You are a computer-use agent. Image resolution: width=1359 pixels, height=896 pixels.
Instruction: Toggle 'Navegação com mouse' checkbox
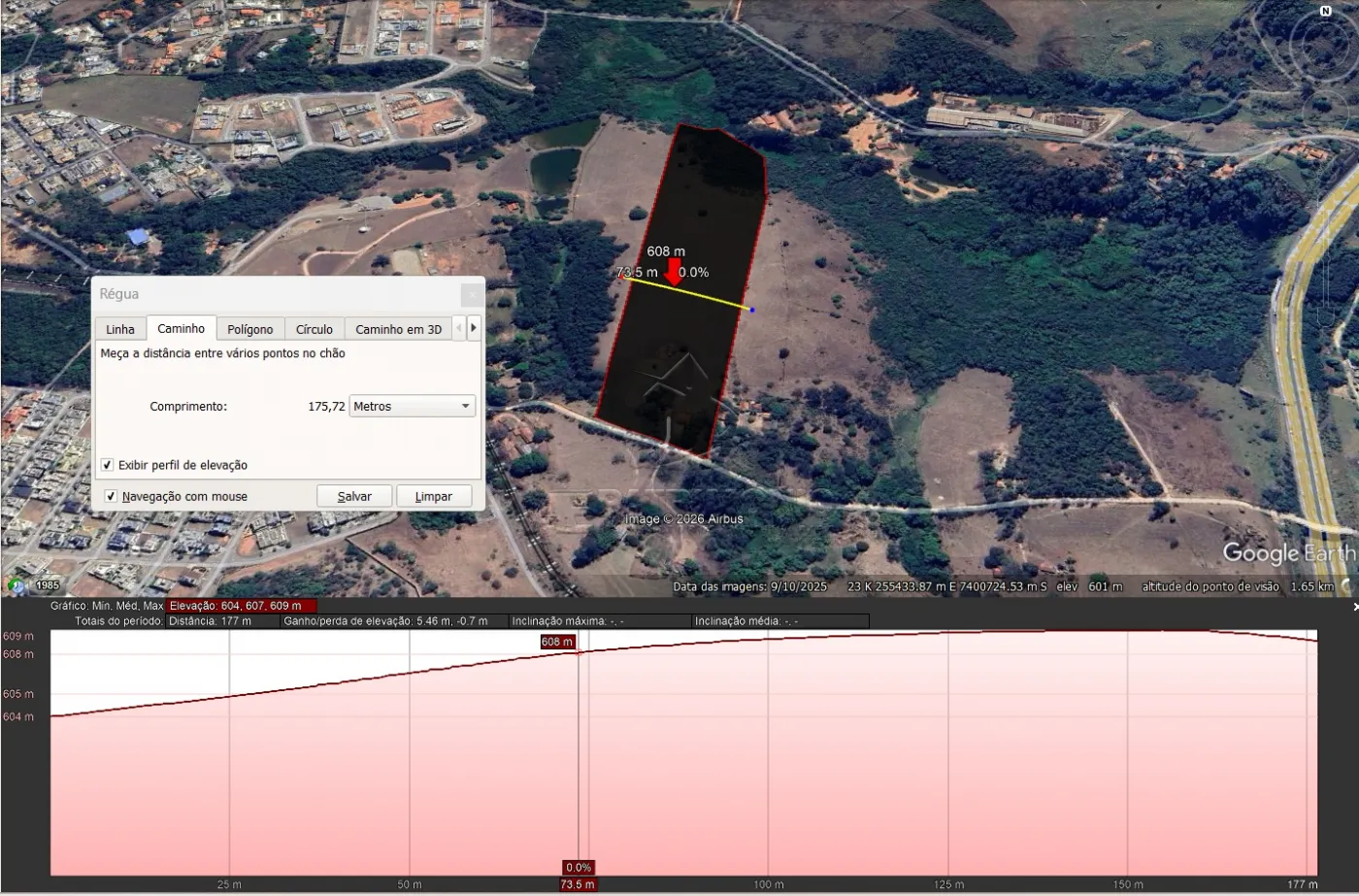111,496
